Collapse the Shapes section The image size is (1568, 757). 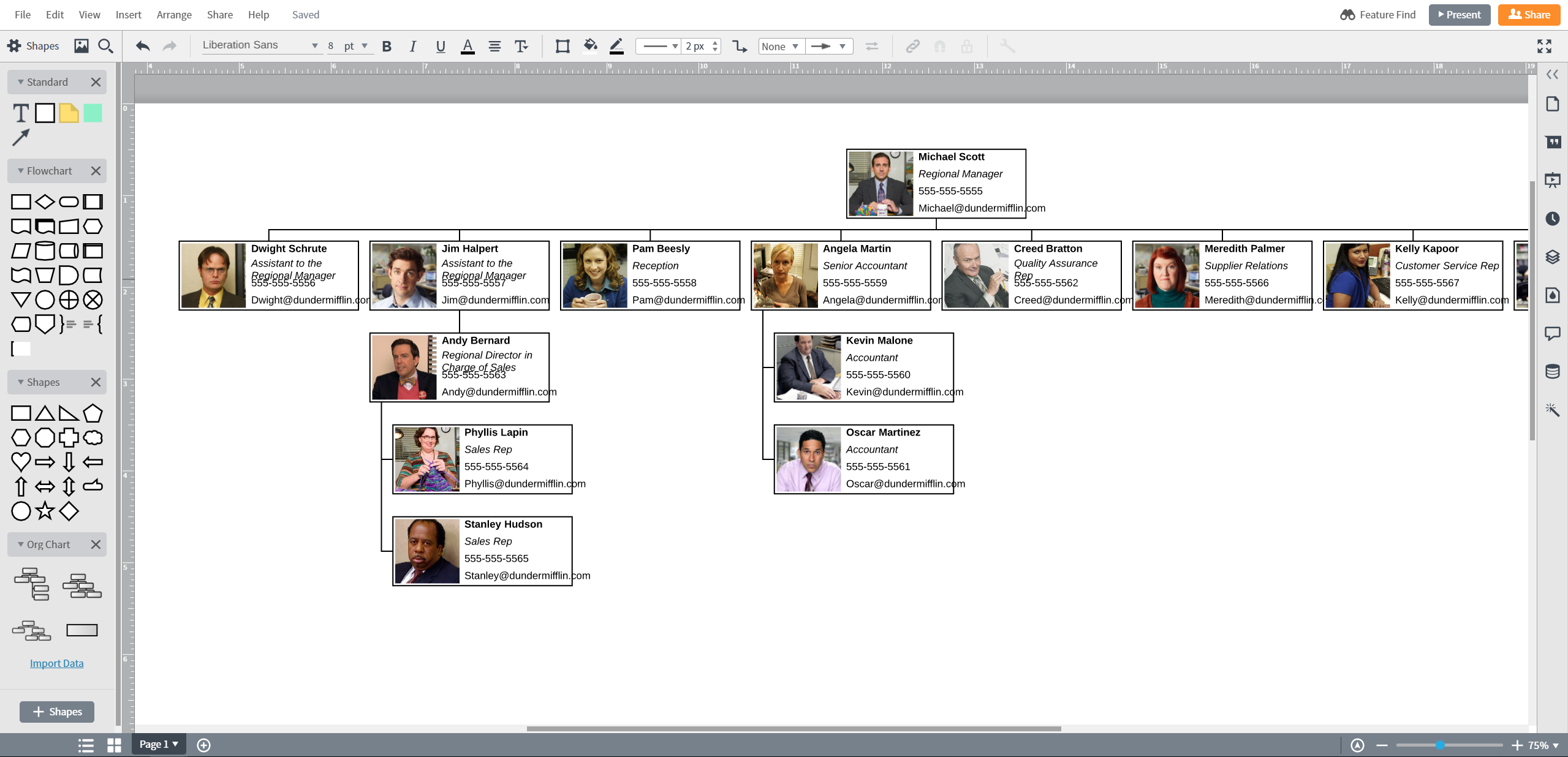point(21,382)
